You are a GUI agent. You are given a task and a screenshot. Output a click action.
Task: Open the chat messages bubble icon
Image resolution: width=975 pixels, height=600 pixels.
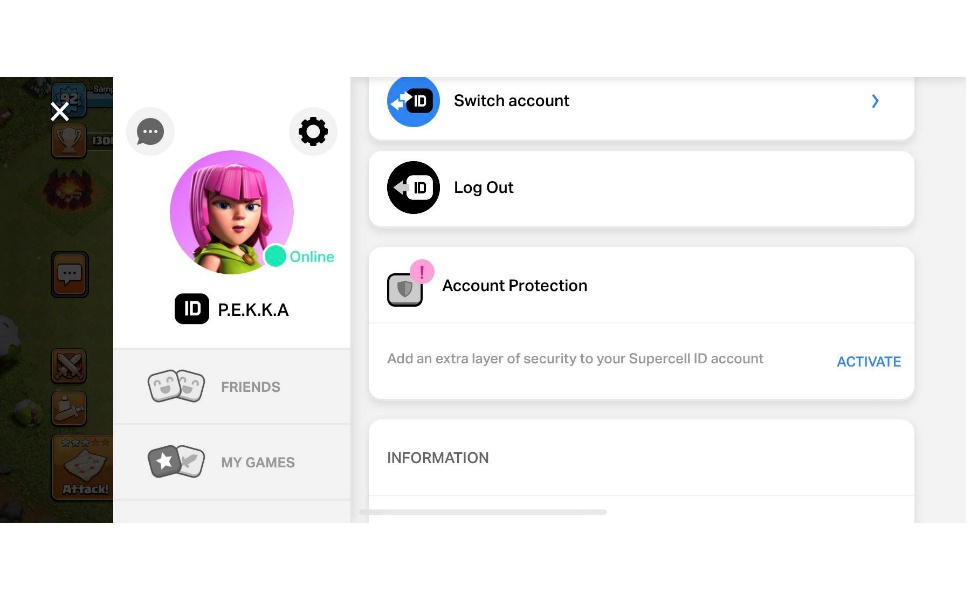(150, 132)
